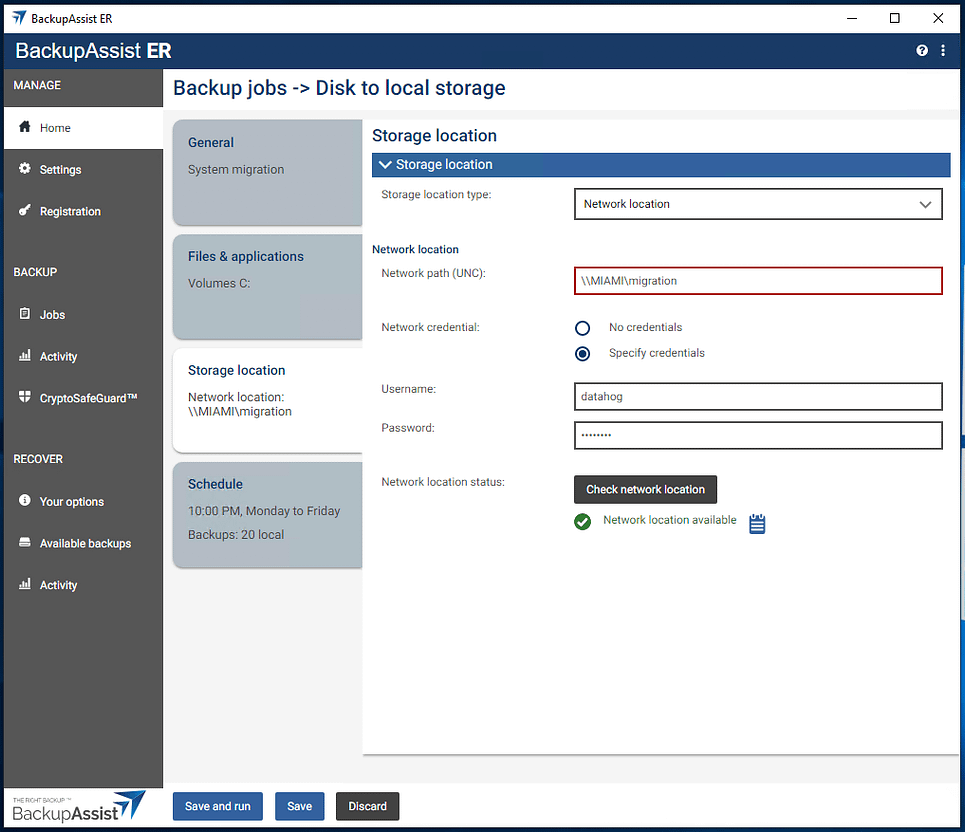Screen dimensions: 965x832
Task: Click the green network available checkmark
Action: coord(582,522)
